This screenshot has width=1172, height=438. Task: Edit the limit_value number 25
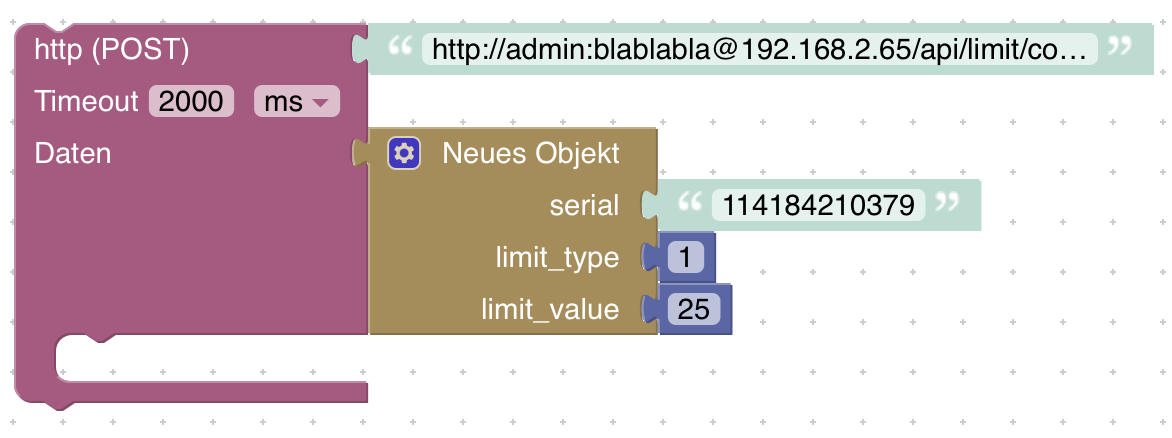(693, 310)
